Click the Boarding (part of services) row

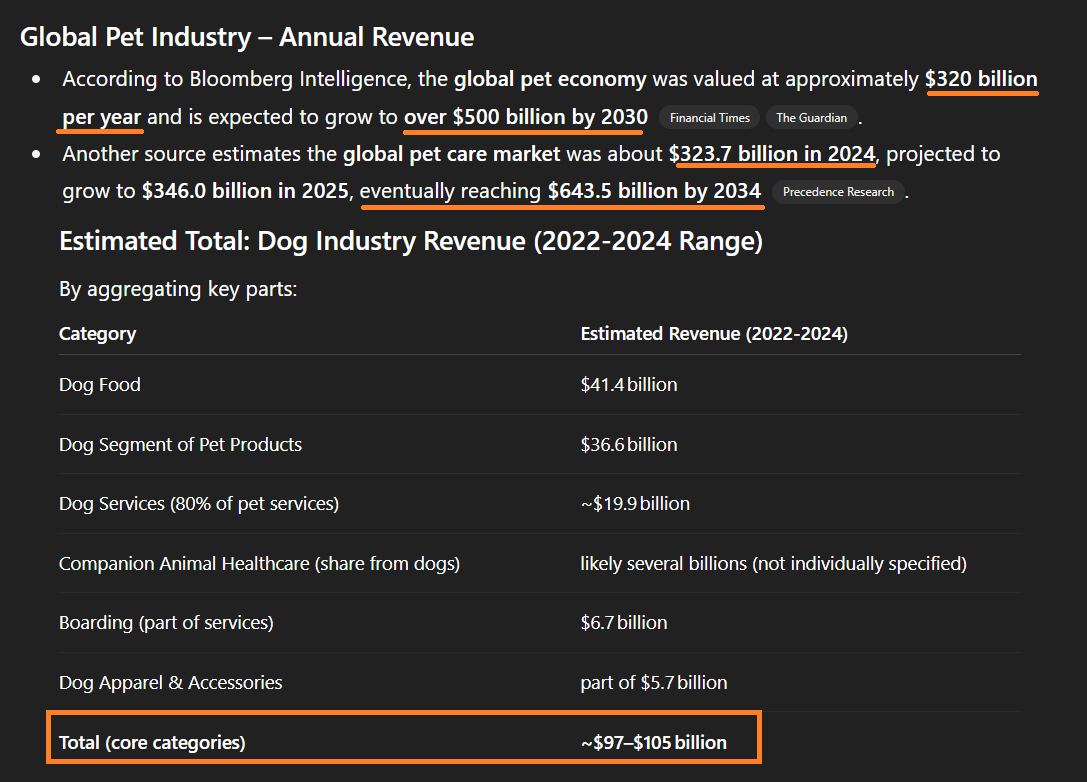click(166, 623)
